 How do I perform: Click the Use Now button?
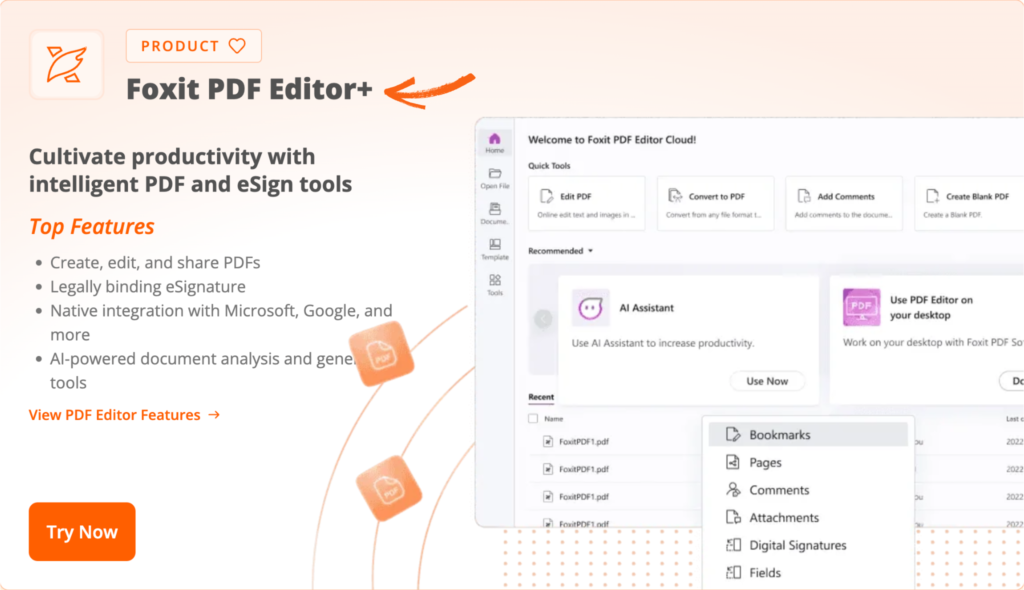click(x=767, y=381)
